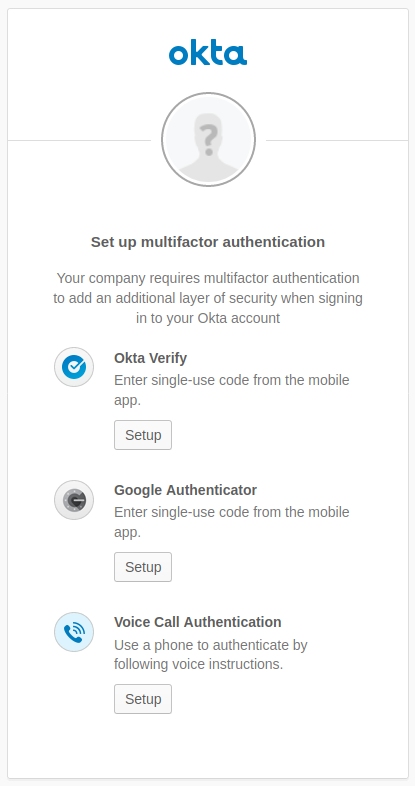Click the Okta Verify single-use code description
Image resolution: width=415 pixels, height=786 pixels.
pyautogui.click(x=232, y=390)
